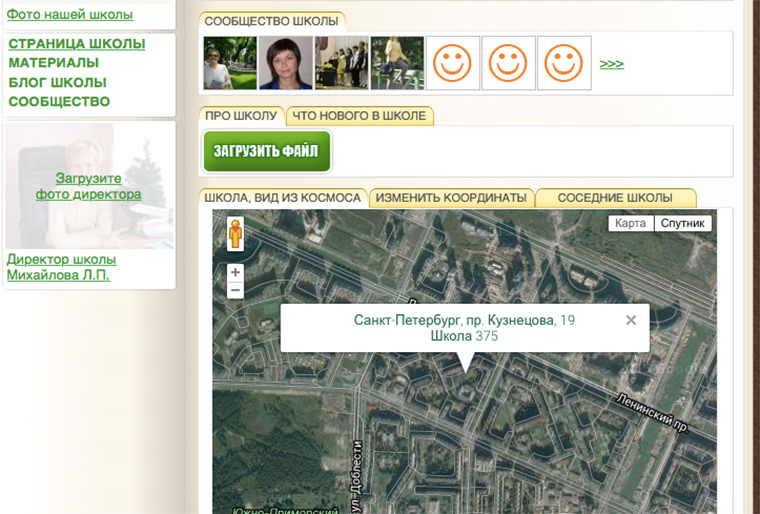
Task: Open the woman portrait community photo
Action: click(x=285, y=63)
